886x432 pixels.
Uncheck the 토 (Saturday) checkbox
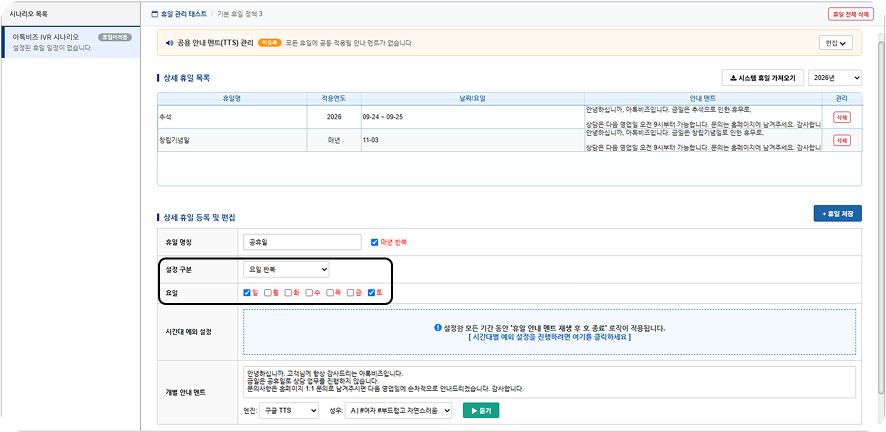coord(371,293)
